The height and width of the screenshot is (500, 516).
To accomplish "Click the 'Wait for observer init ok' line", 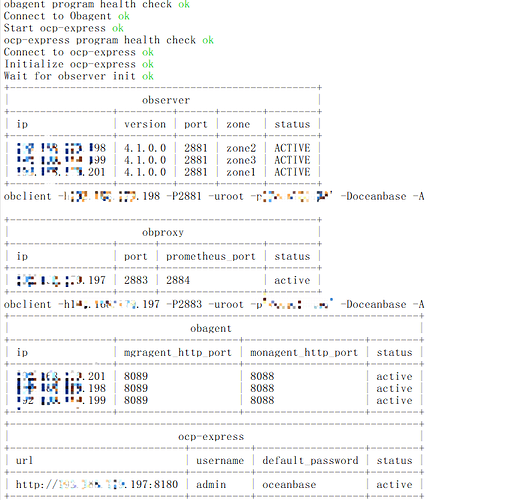I will click(79, 76).
